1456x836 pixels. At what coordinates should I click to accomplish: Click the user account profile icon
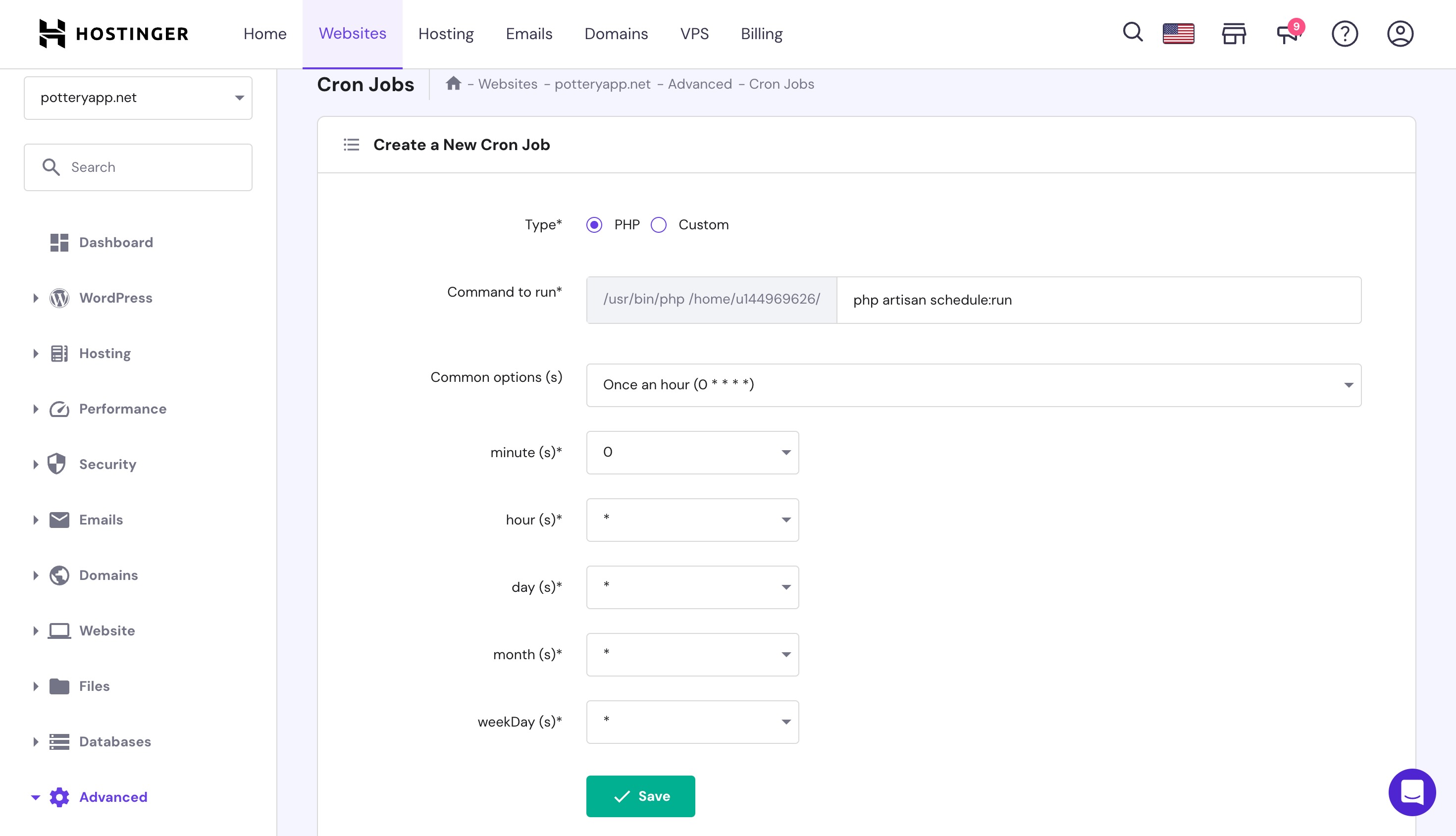click(1399, 33)
